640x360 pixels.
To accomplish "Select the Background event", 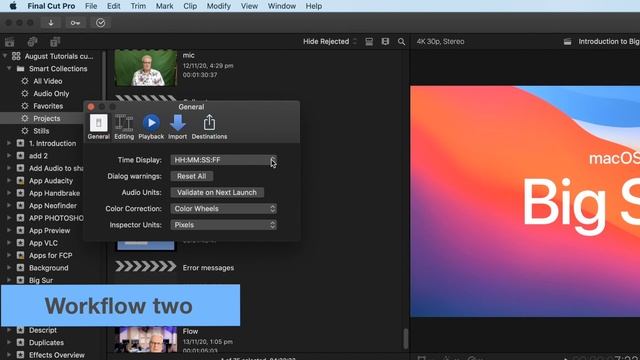I will (x=49, y=268).
